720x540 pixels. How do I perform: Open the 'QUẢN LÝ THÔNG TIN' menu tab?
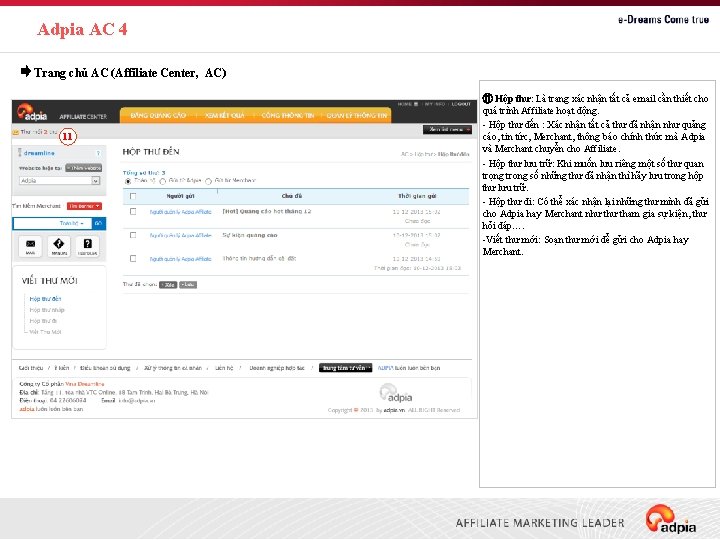(x=357, y=115)
